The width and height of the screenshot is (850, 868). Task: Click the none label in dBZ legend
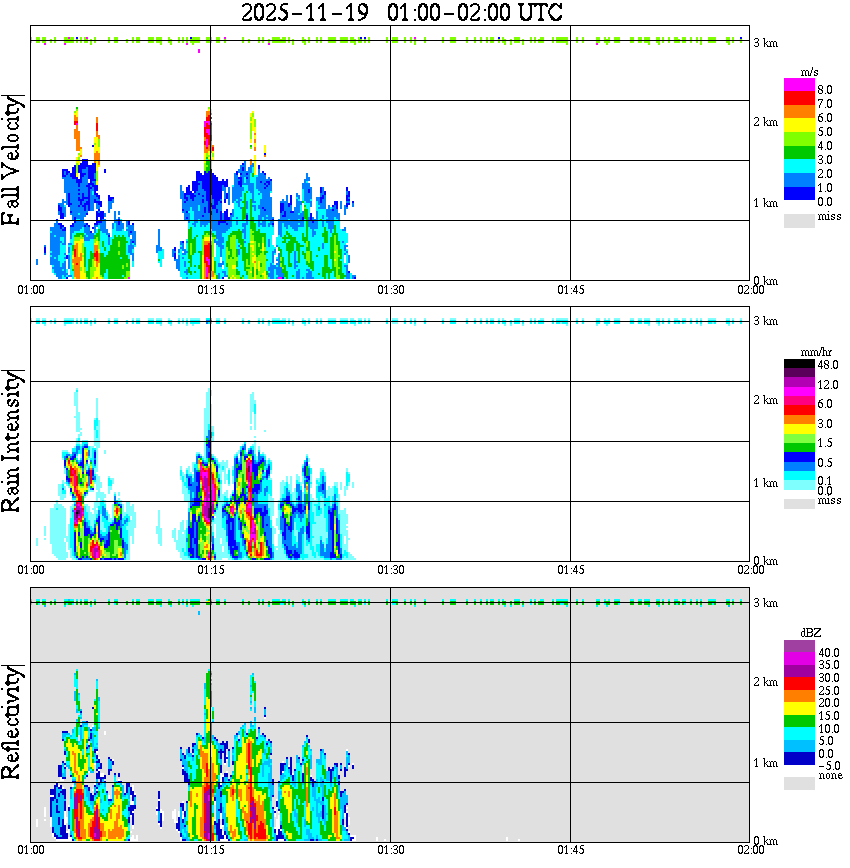[830, 776]
